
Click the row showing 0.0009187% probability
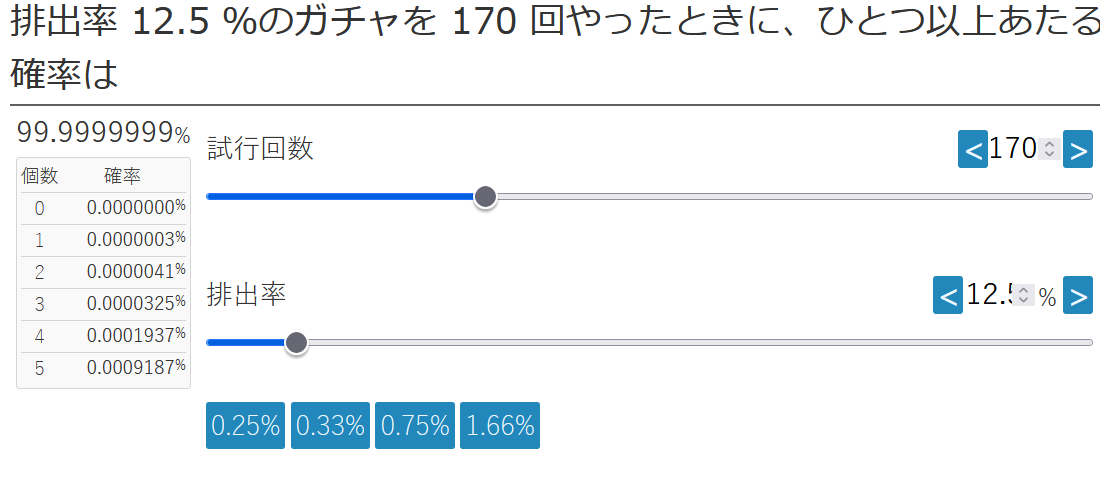[x=103, y=368]
